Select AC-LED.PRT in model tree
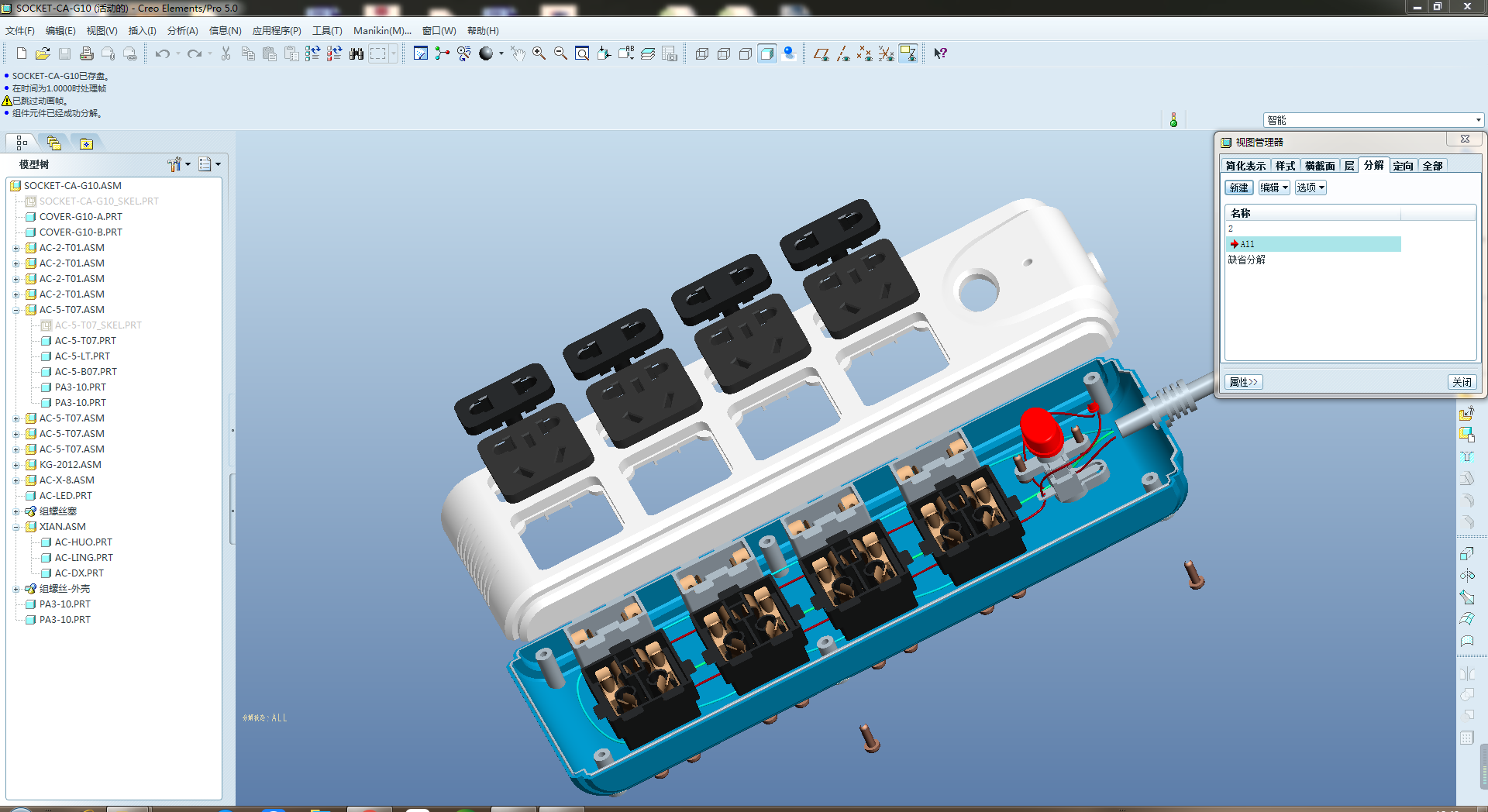Screen dimensions: 1488x812 [x=66, y=496]
